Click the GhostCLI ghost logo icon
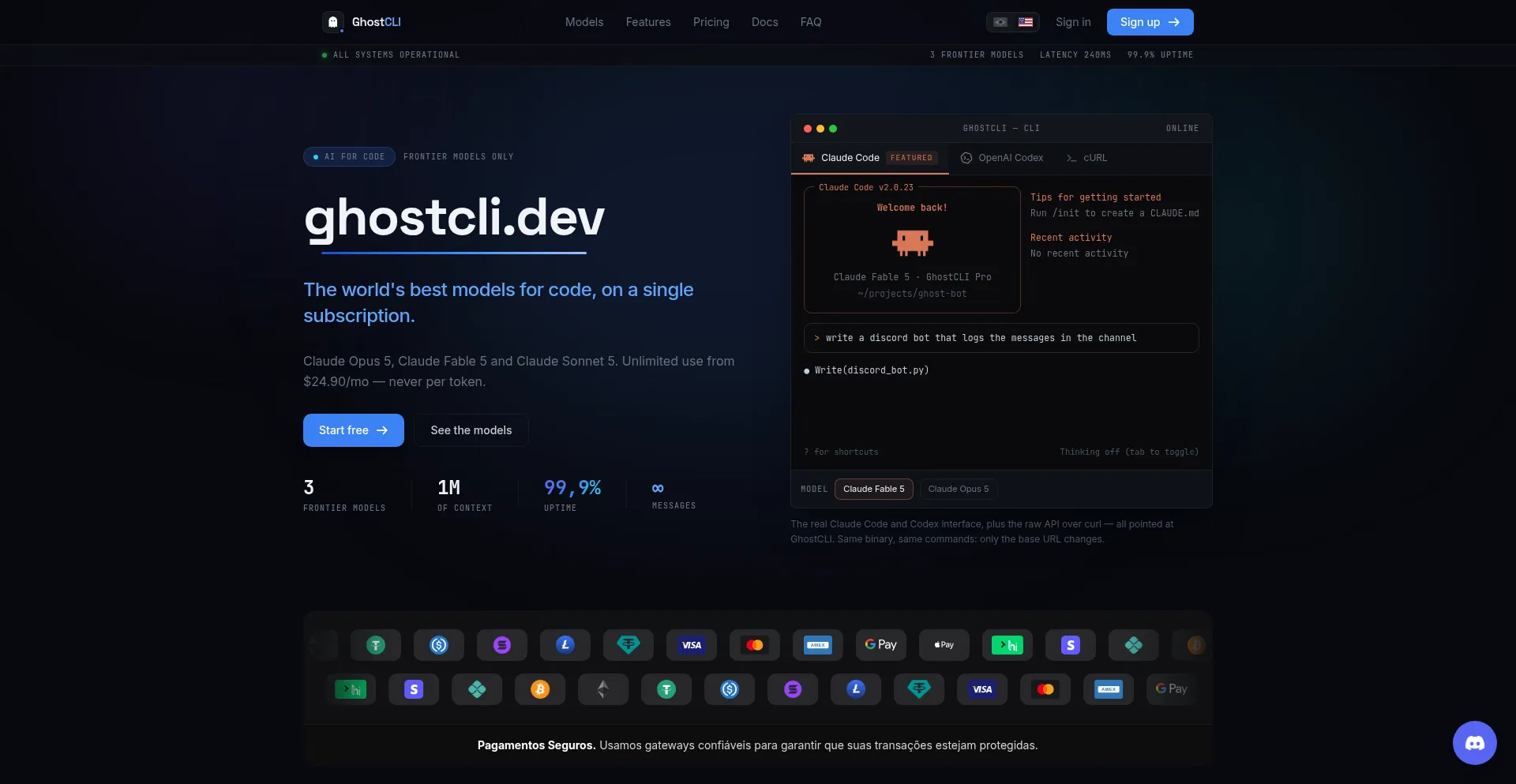Image resolution: width=1516 pixels, height=784 pixels. coord(333,22)
